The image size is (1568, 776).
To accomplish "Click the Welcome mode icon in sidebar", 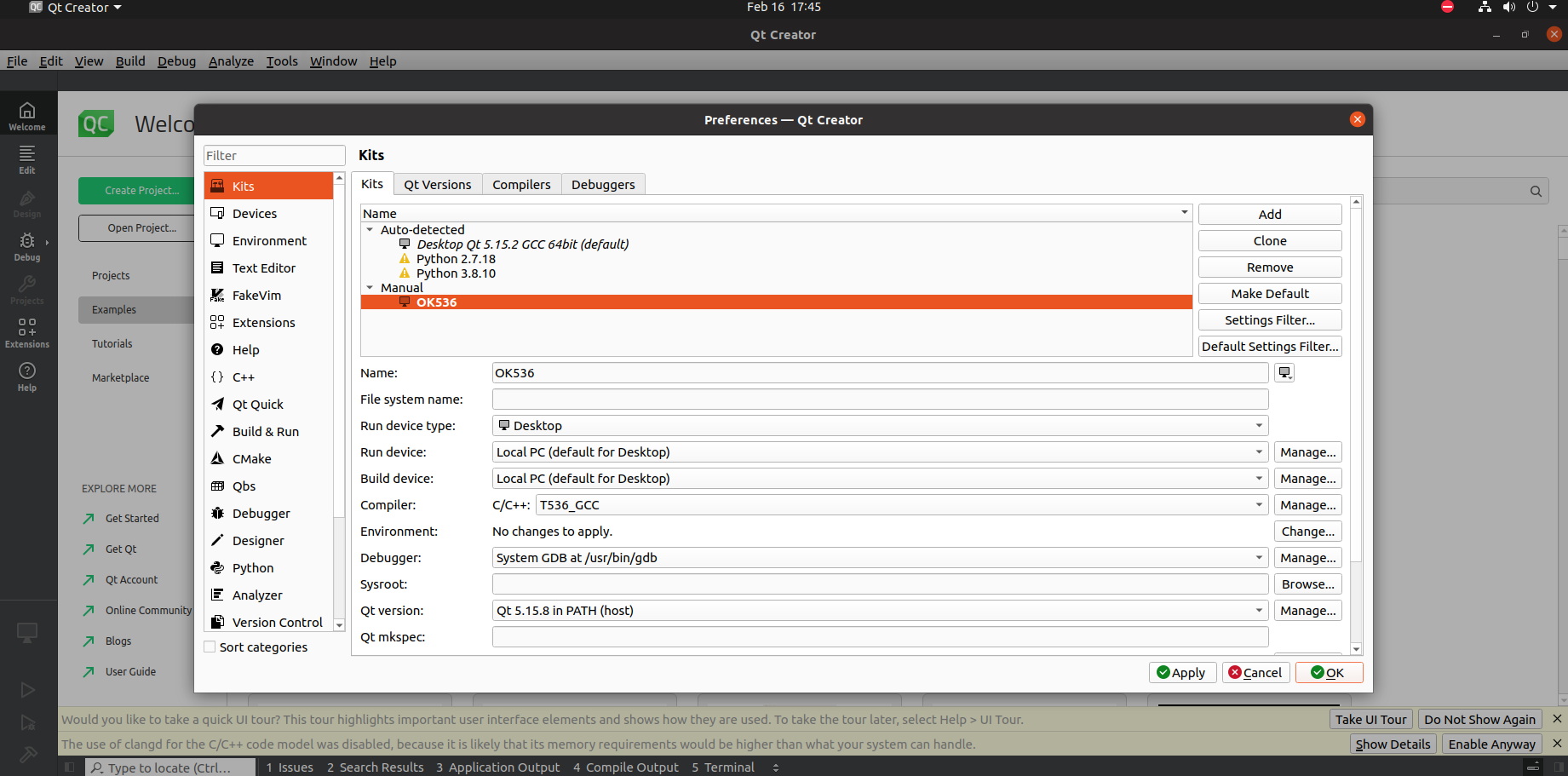I will pyautogui.click(x=27, y=115).
